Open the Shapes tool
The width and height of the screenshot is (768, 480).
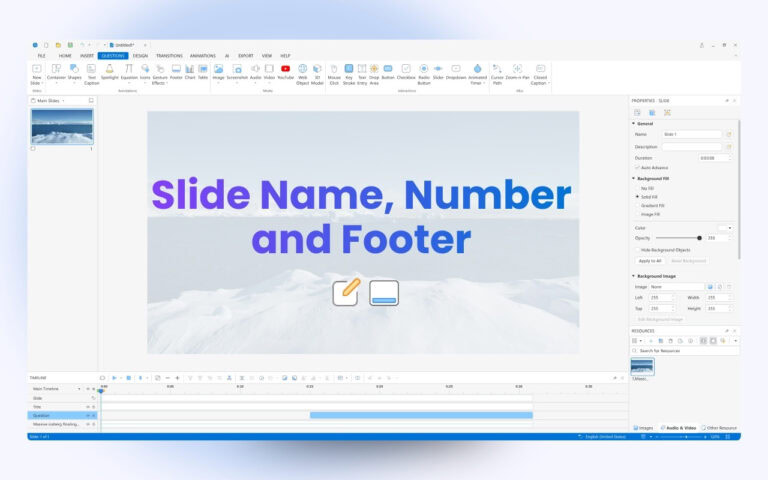[74, 72]
